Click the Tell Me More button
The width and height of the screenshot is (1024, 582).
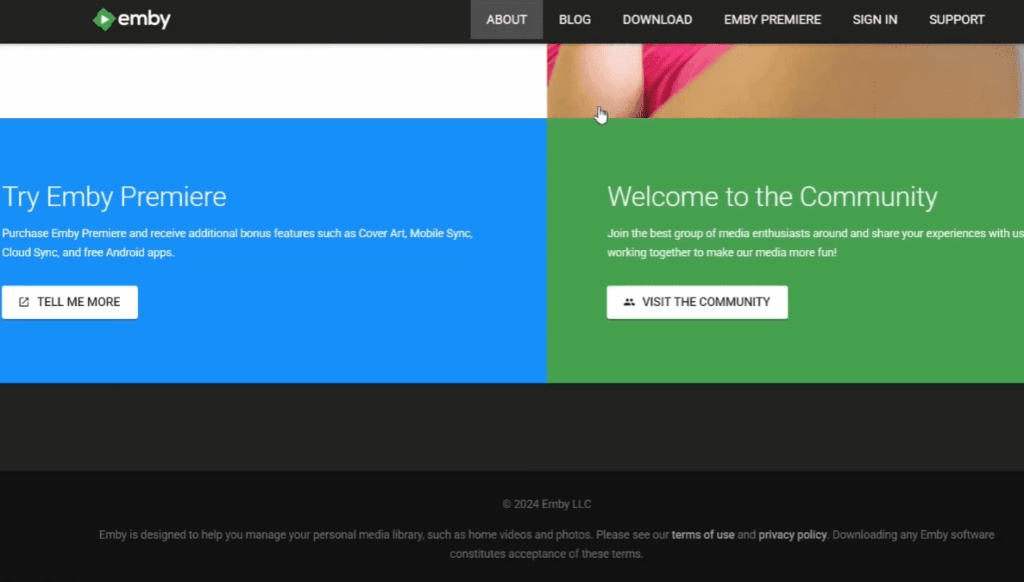pos(70,302)
